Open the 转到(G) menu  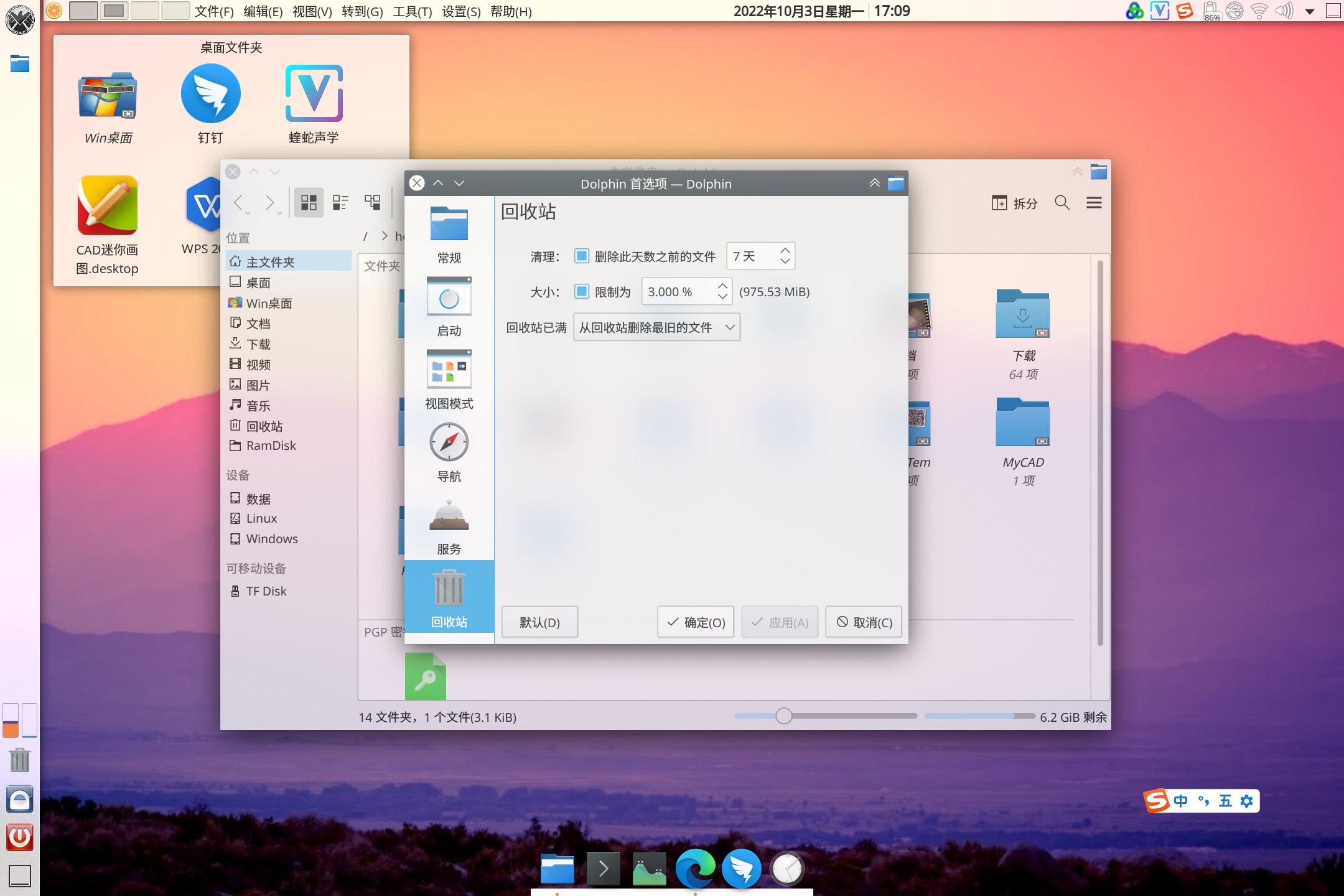click(x=362, y=11)
